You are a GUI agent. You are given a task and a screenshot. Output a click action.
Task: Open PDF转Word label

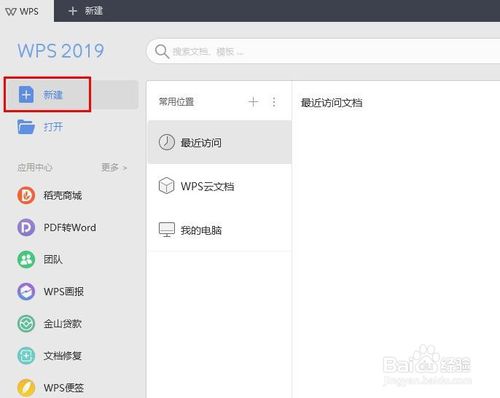click(x=70, y=228)
